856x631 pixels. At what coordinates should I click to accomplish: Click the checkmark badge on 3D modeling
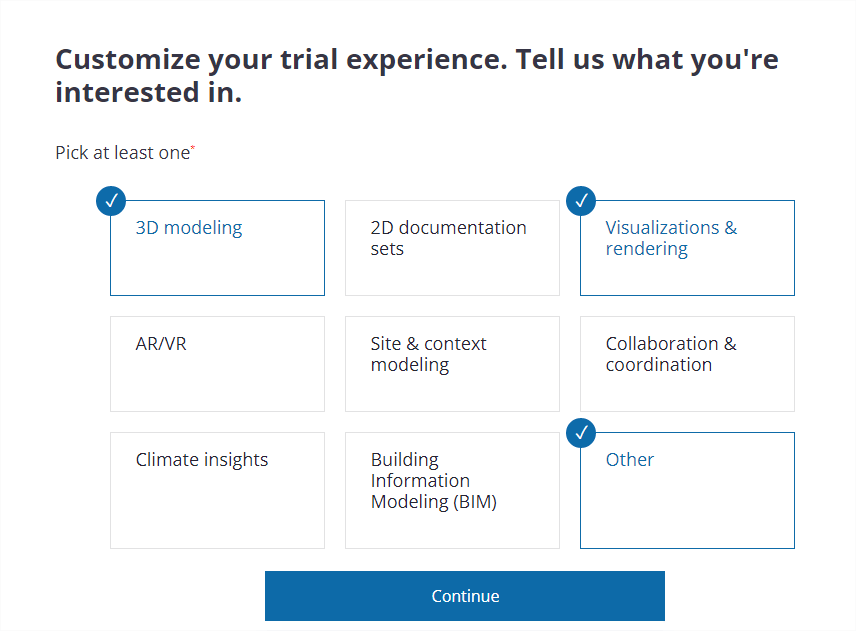click(x=111, y=201)
